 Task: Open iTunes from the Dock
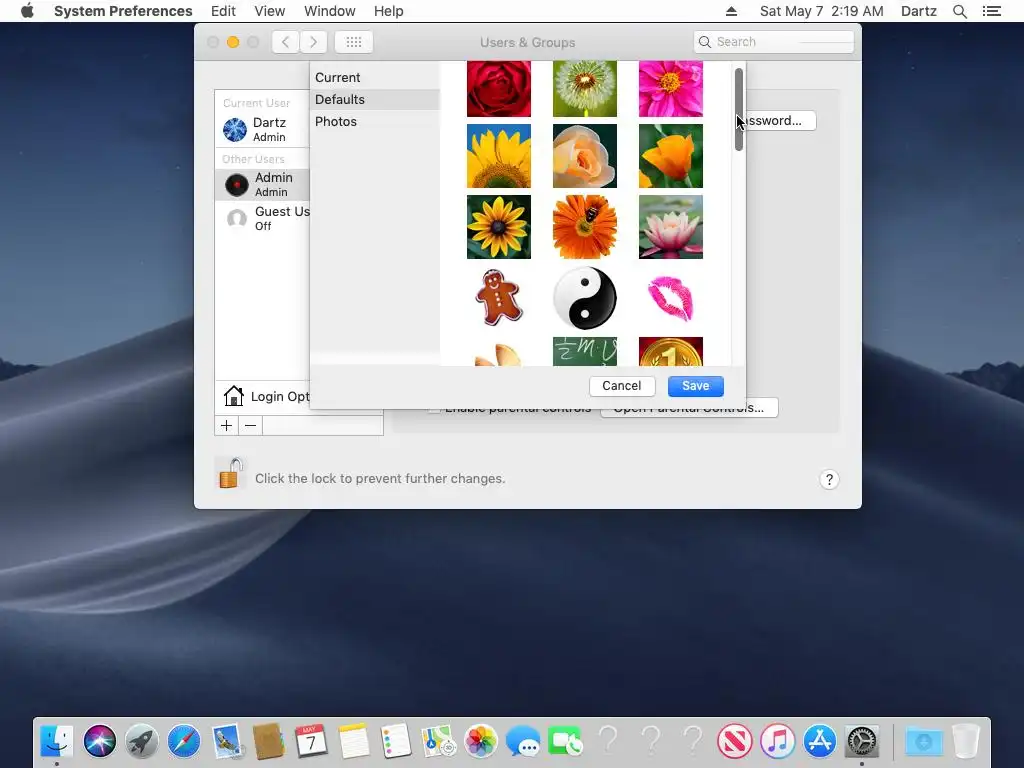pyautogui.click(x=777, y=742)
